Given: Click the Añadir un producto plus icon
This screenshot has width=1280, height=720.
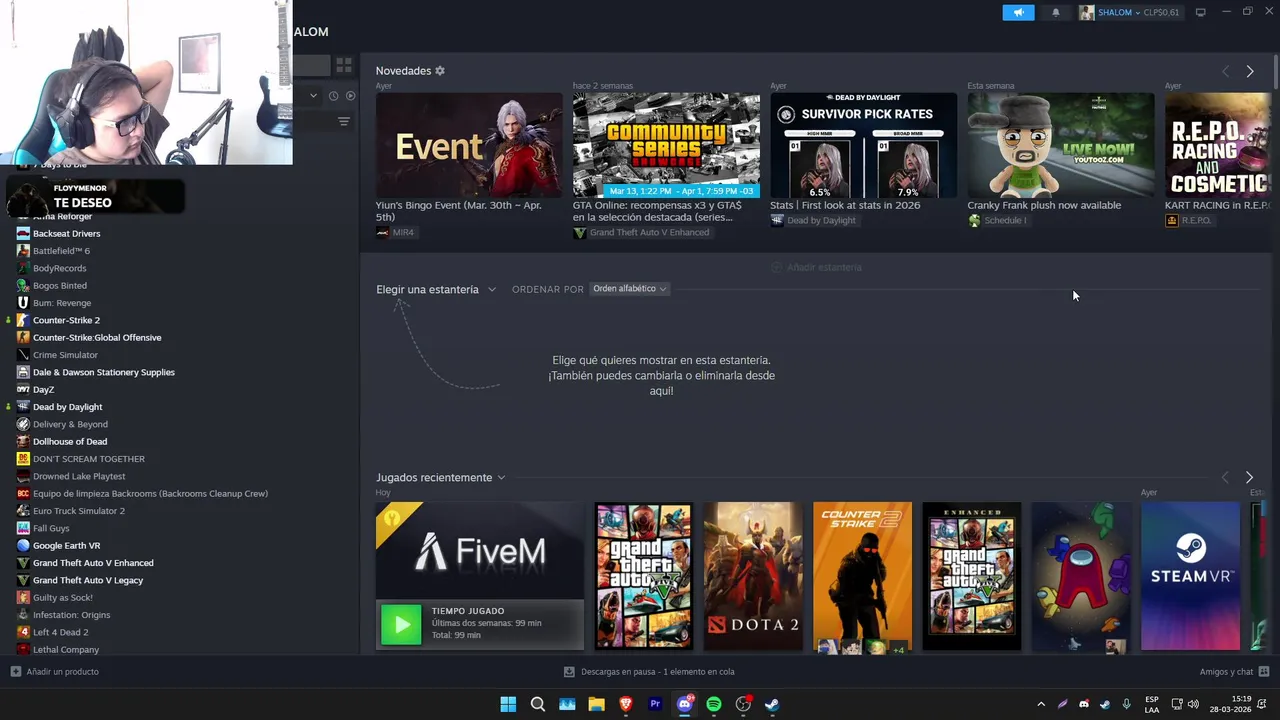Looking at the screenshot, I should tap(15, 672).
